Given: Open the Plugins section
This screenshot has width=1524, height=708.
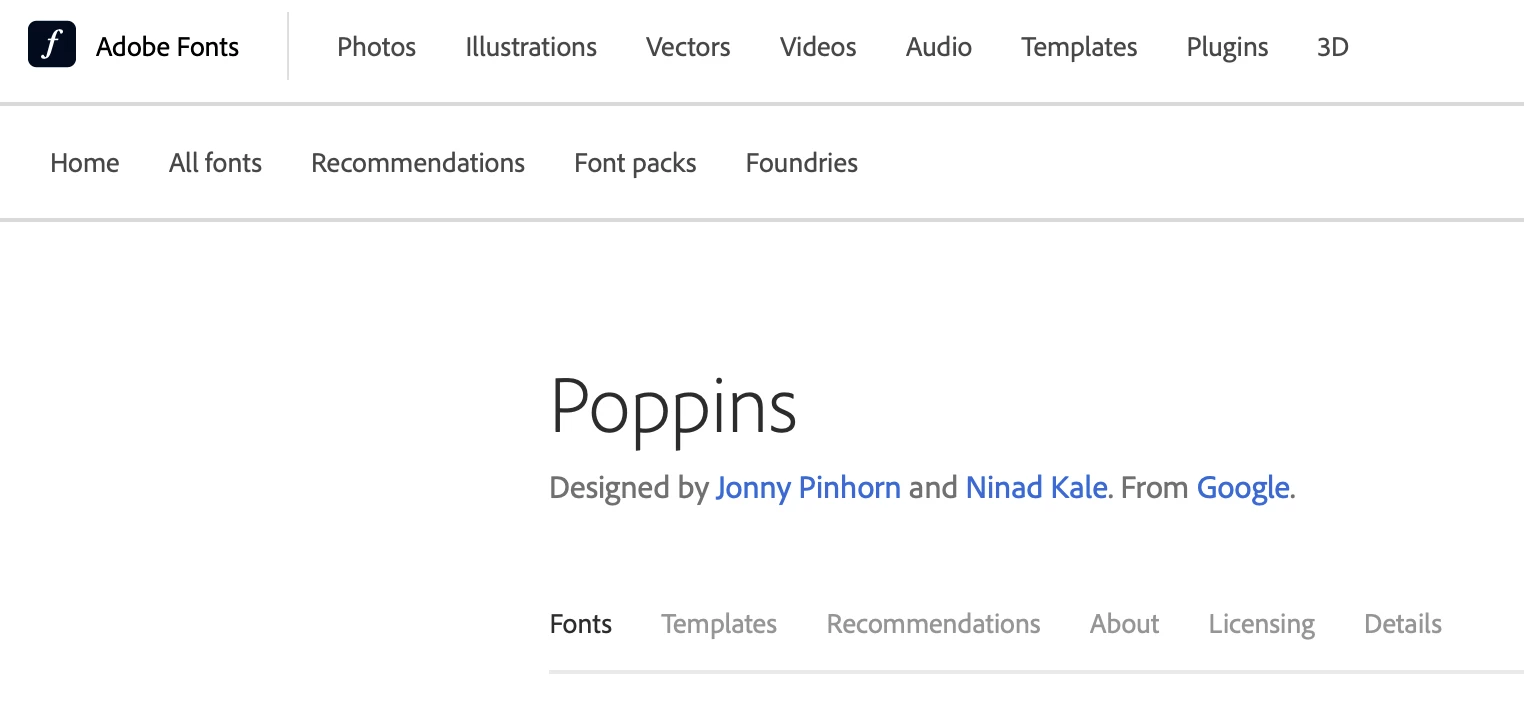Looking at the screenshot, I should click(x=1227, y=47).
